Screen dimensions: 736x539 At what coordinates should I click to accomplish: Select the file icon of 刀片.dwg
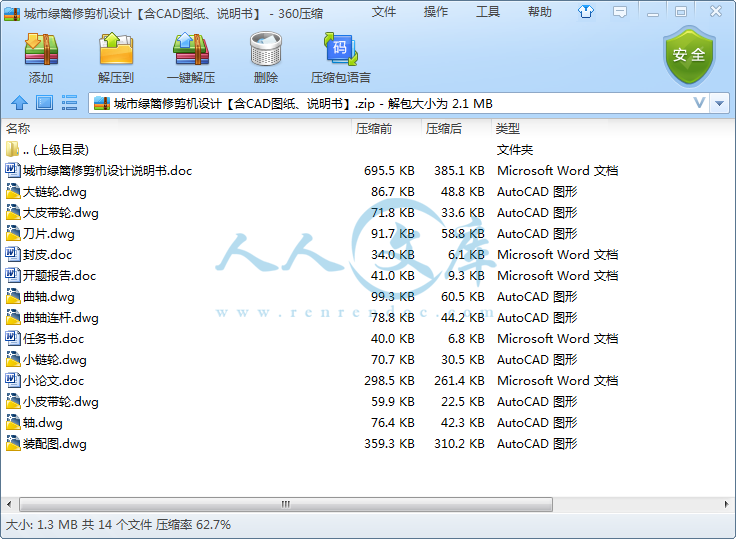pos(13,233)
